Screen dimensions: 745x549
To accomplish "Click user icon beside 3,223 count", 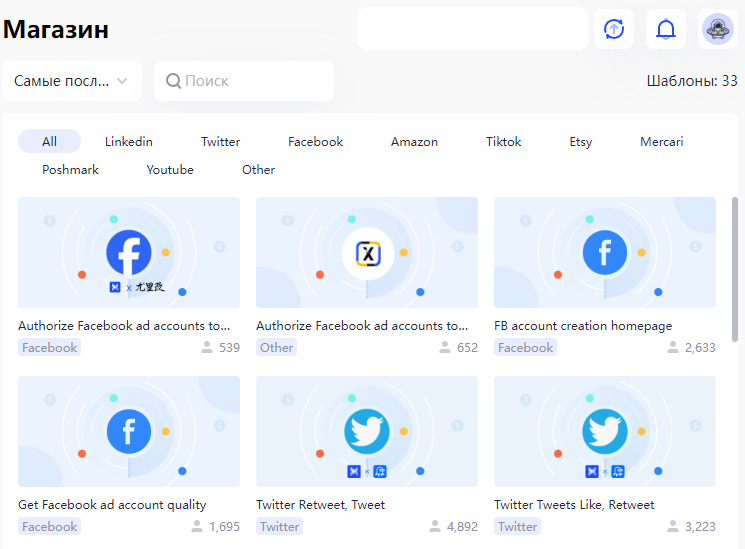I will tap(673, 526).
